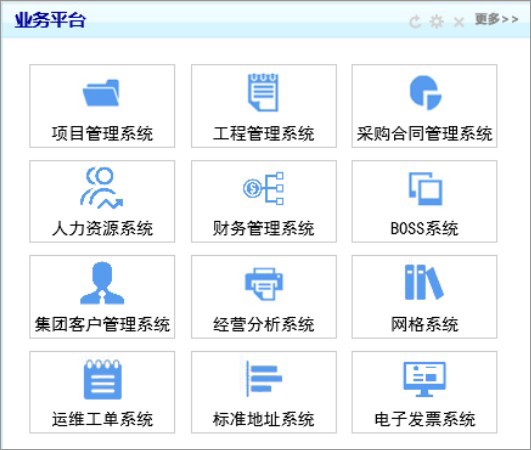Open panel settings gear icon
This screenshot has height=450, width=531.
click(437, 22)
